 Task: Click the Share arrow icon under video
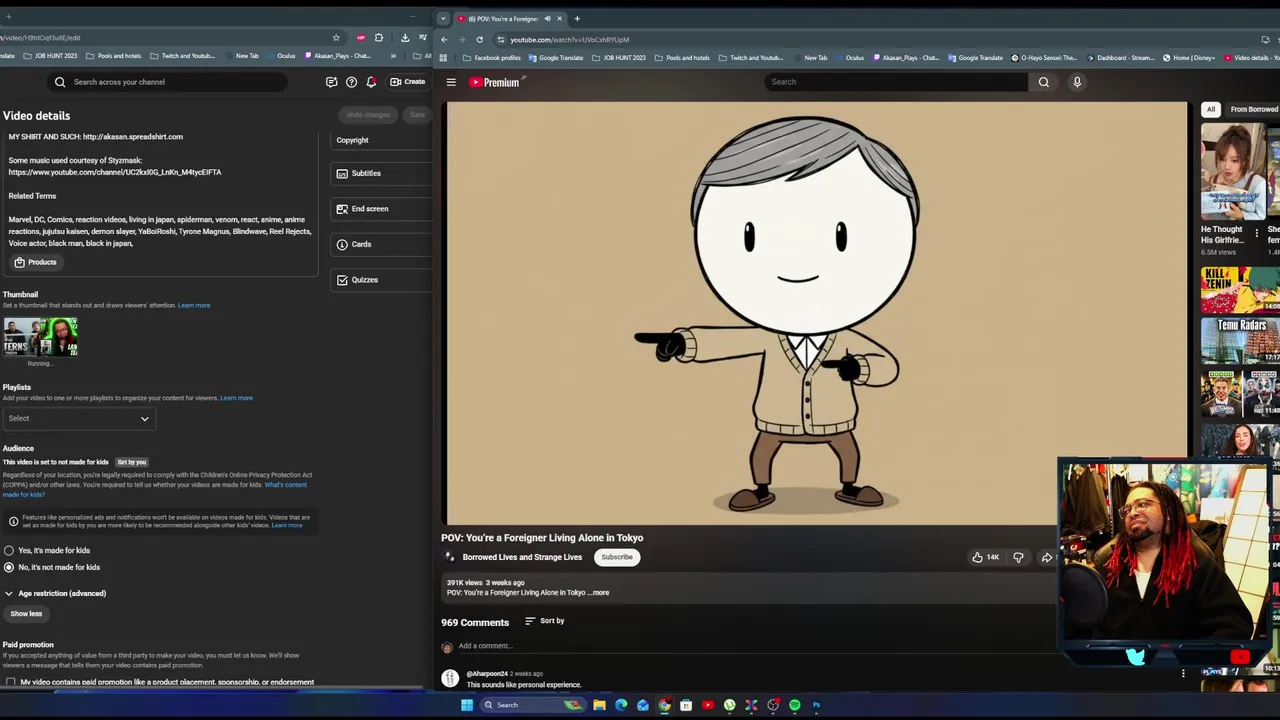click(x=1047, y=557)
